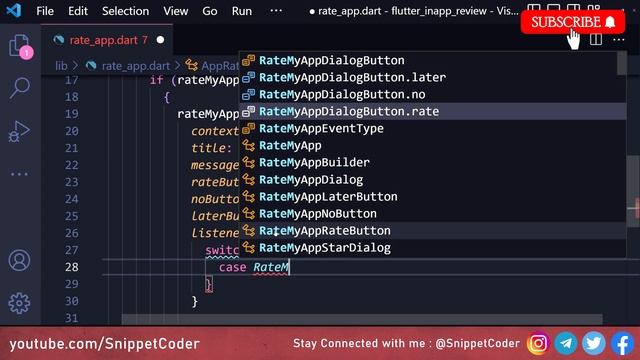Viewport: 640px width, 360px height.
Task: Open the Run menu
Action: [242, 11]
